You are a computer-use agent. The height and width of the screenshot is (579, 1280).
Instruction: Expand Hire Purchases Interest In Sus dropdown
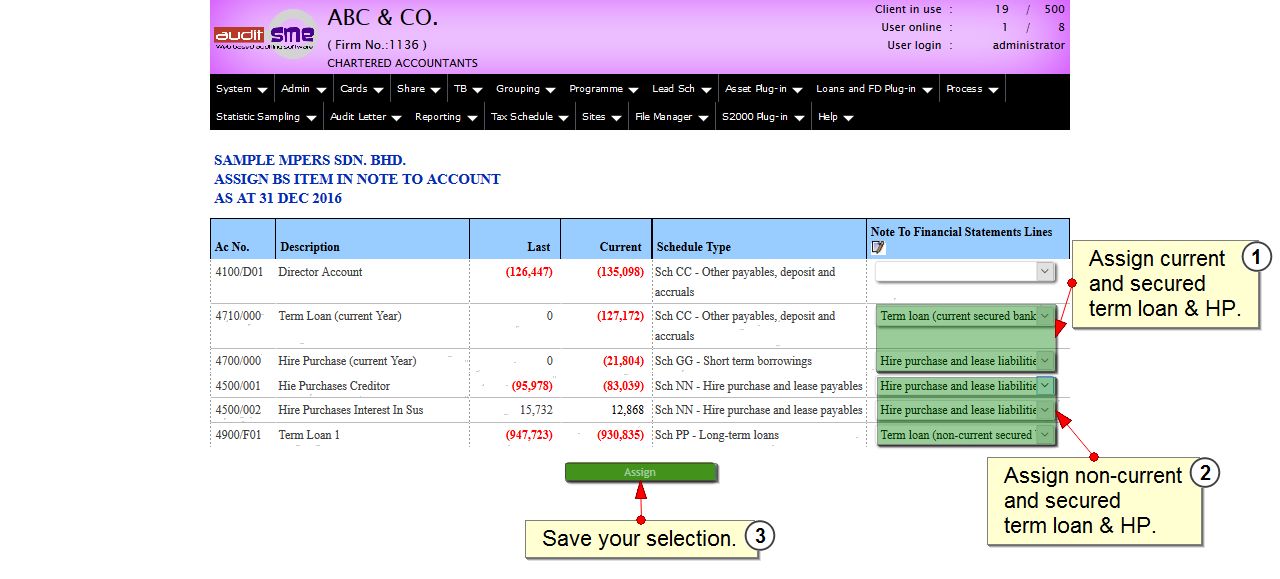(x=1045, y=410)
